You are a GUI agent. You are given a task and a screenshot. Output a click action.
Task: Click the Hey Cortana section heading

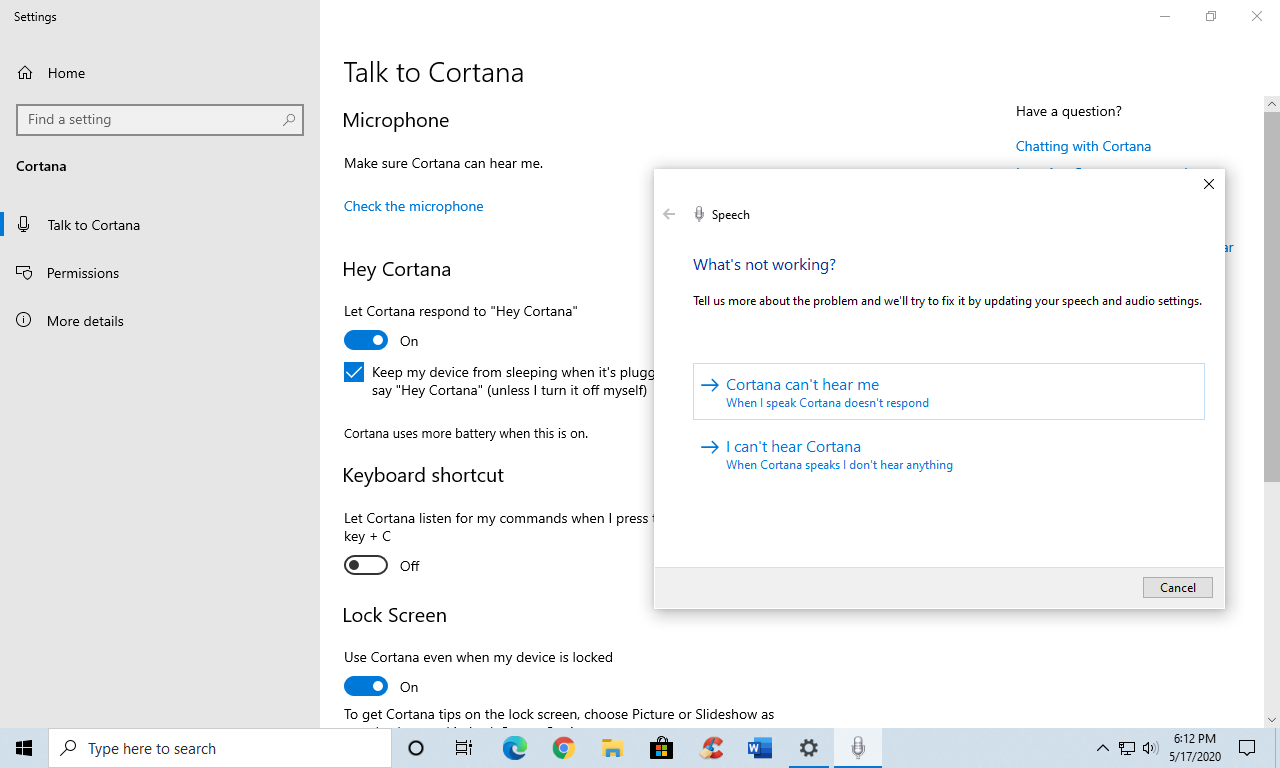[396, 269]
